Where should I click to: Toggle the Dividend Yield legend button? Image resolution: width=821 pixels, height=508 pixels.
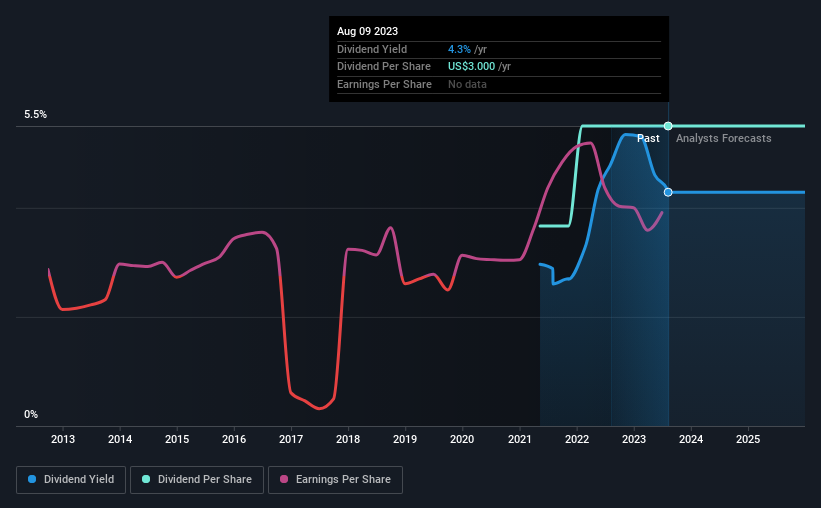(71, 480)
